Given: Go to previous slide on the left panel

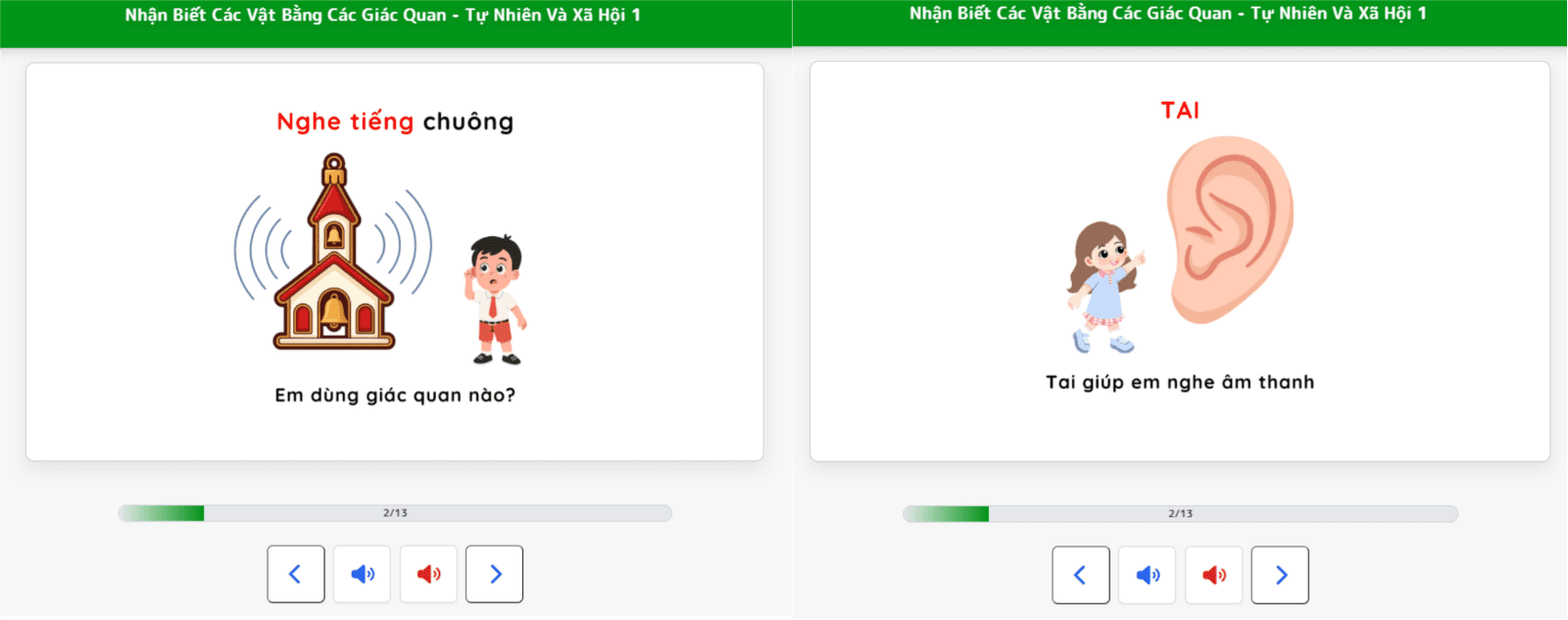Looking at the screenshot, I should [x=296, y=574].
